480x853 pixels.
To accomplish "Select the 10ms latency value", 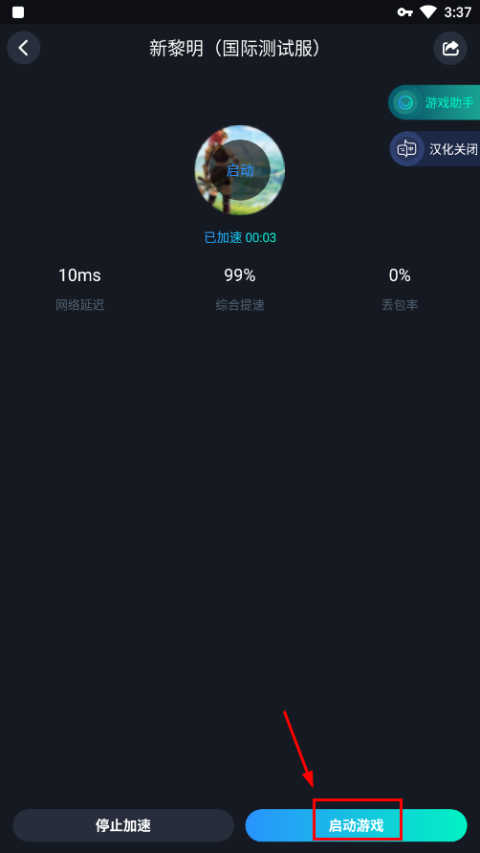I will tap(79, 275).
